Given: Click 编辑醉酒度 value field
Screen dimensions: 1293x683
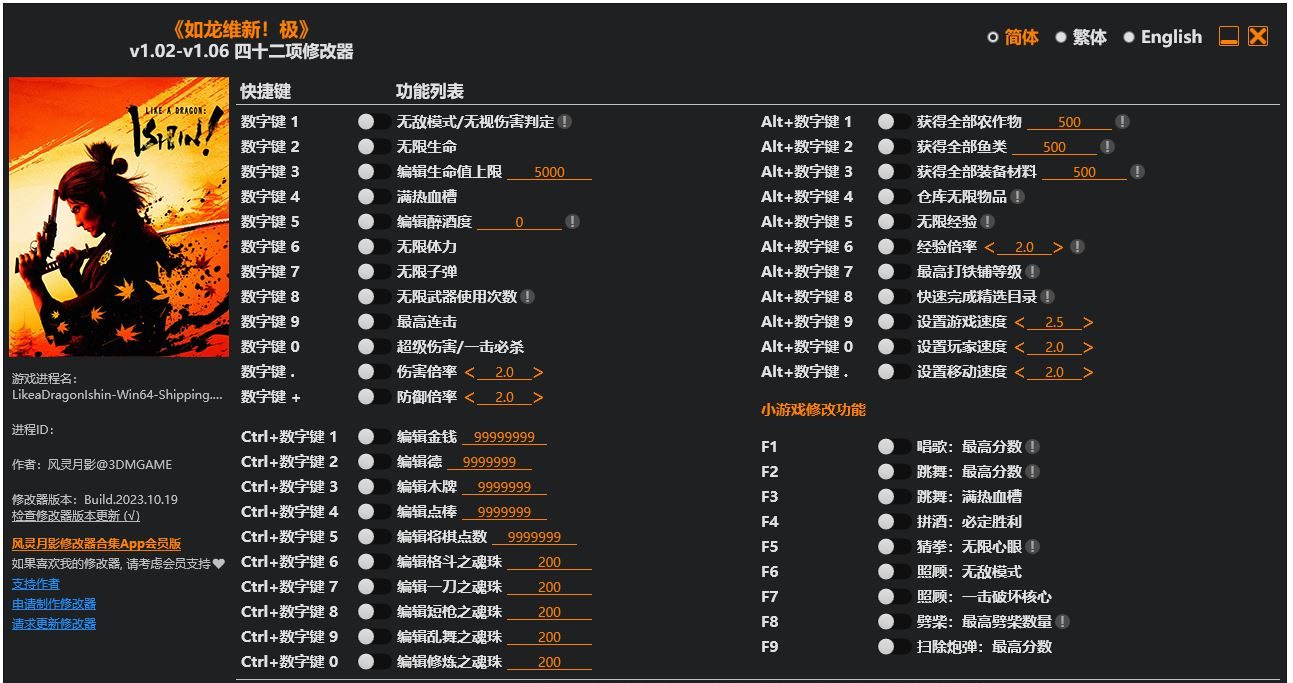Looking at the screenshot, I should (519, 222).
